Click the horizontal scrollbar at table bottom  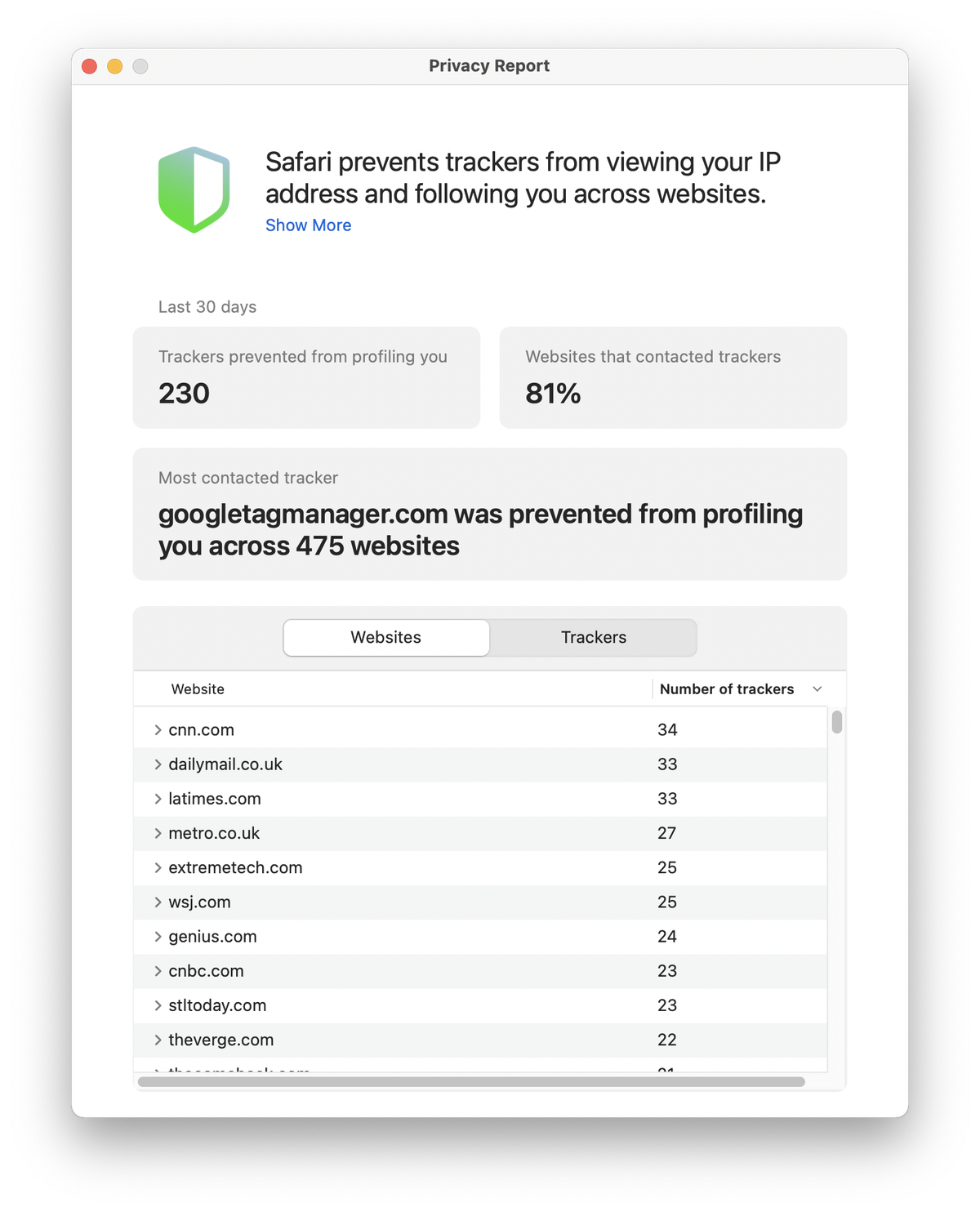tap(471, 1081)
